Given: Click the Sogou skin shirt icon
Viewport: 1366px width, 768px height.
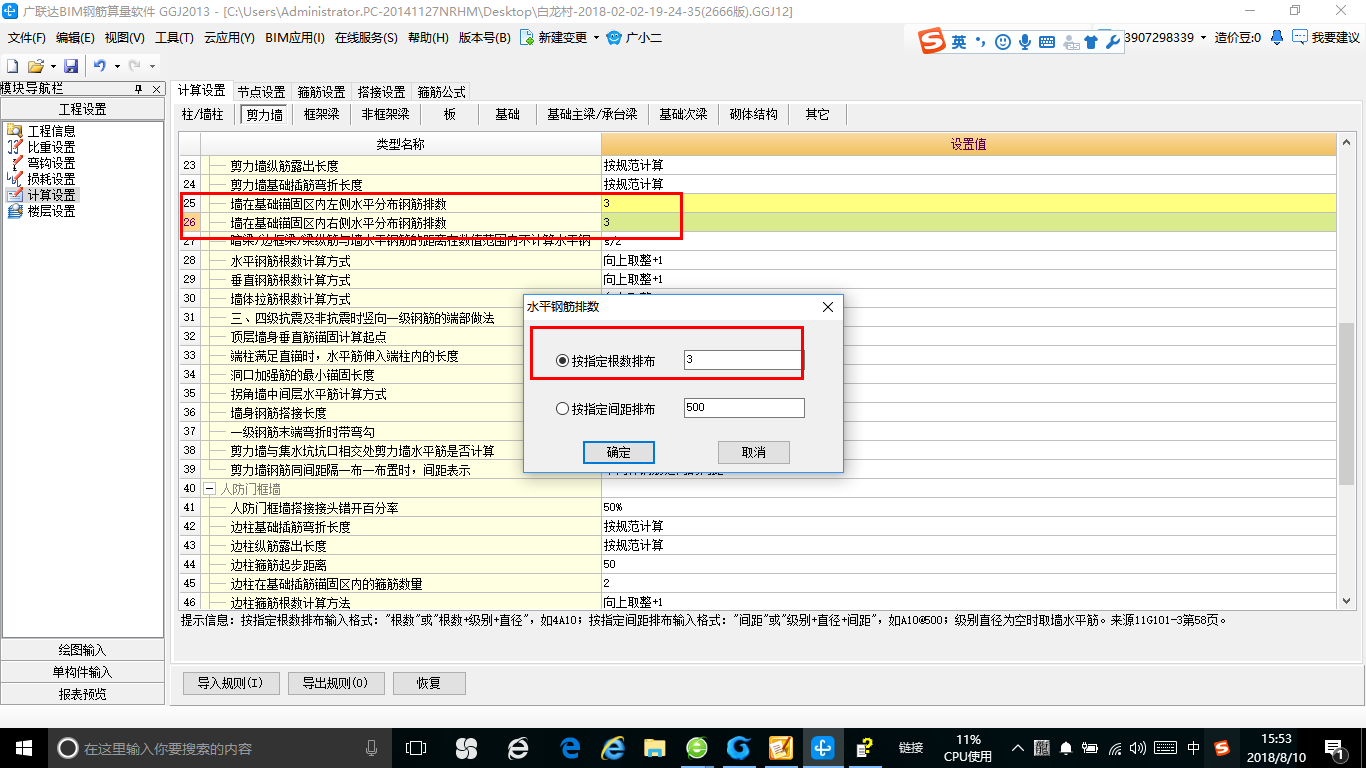Looking at the screenshot, I should (x=1090, y=42).
